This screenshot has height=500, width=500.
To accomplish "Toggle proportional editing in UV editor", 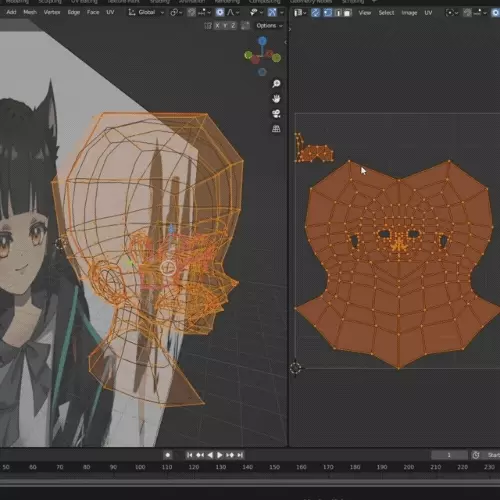I will pyautogui.click(x=496, y=13).
